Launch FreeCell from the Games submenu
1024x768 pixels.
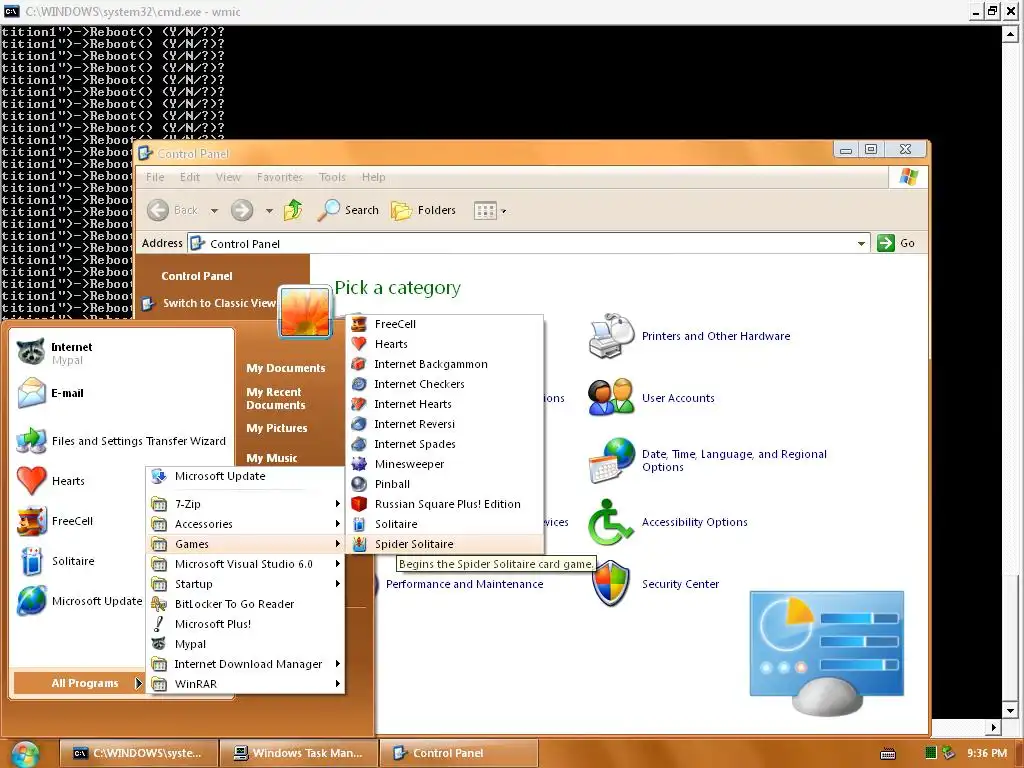pyautogui.click(x=444, y=324)
